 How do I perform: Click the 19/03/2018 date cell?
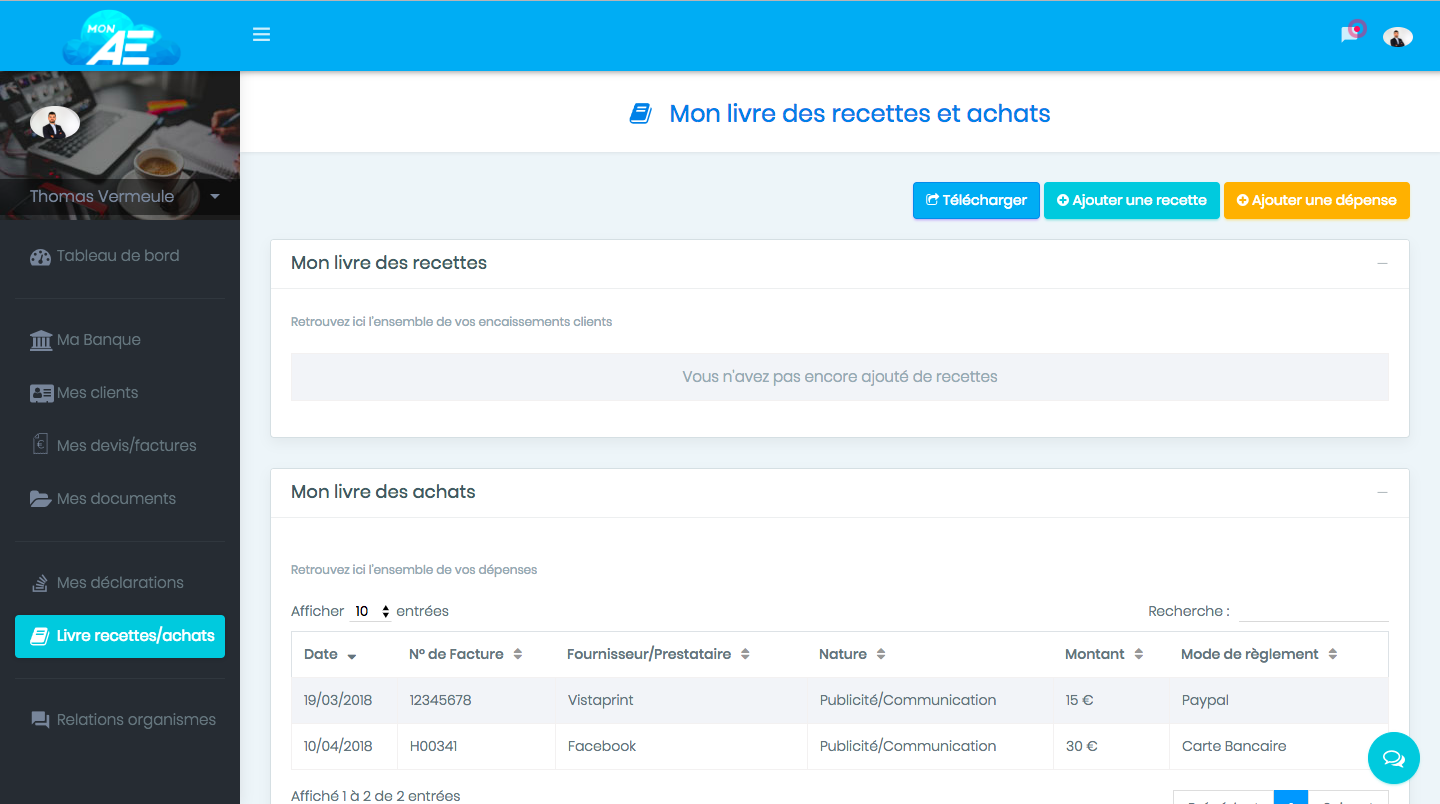click(344, 700)
